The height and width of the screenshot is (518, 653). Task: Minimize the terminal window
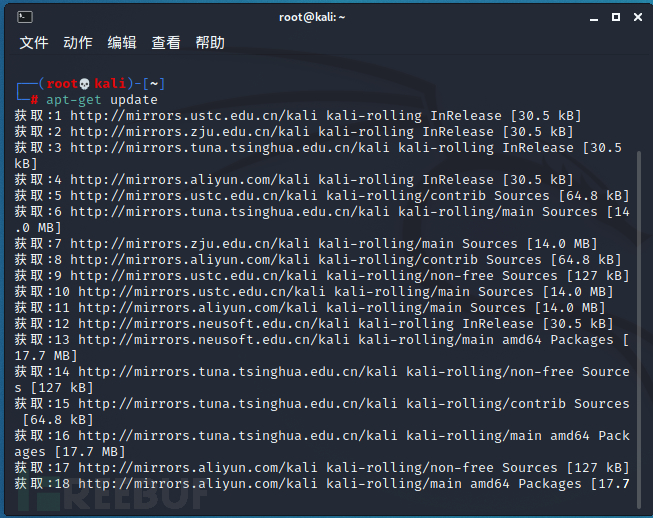[594, 17]
